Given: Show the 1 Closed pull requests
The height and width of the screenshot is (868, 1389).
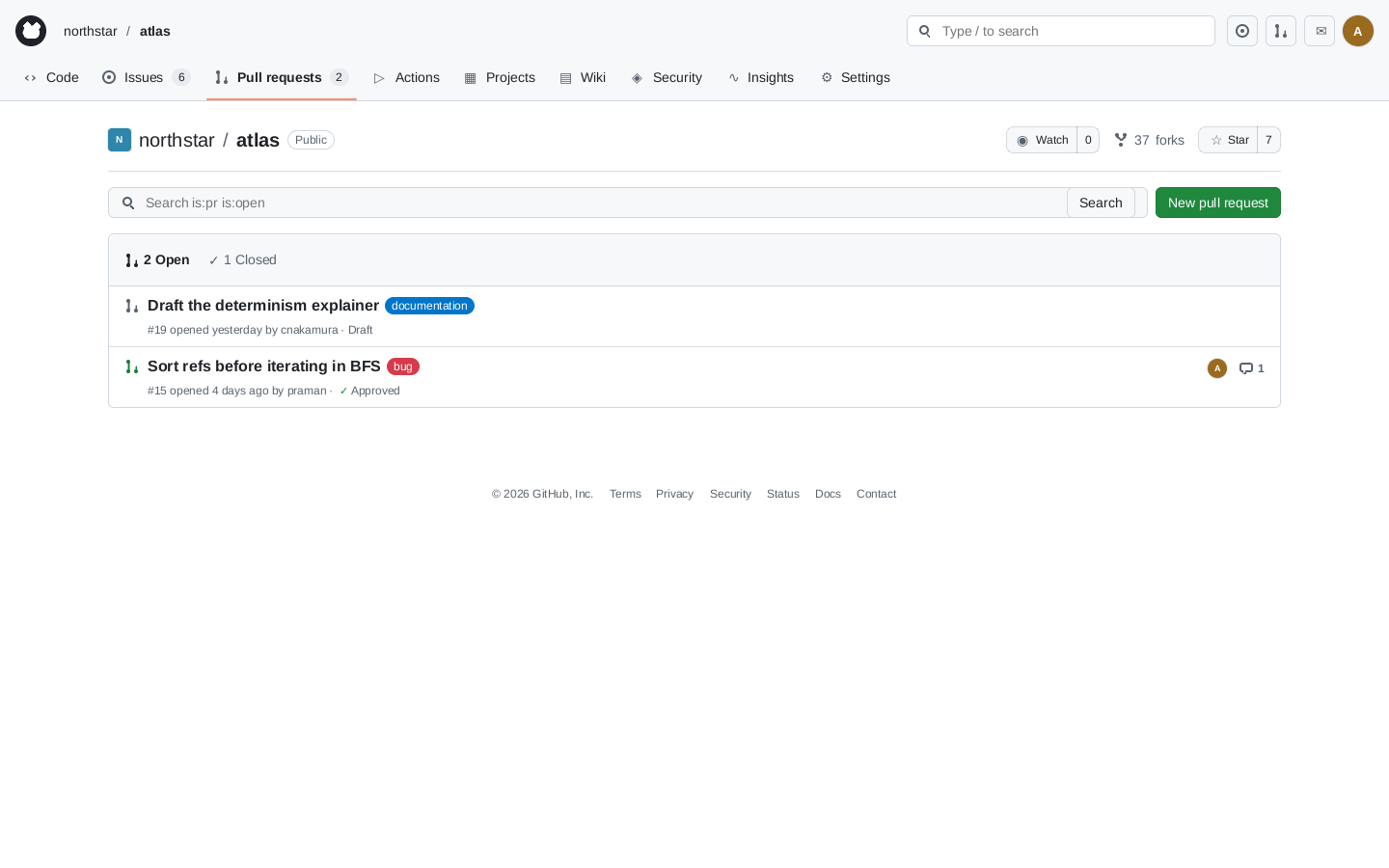Looking at the screenshot, I should point(242,260).
